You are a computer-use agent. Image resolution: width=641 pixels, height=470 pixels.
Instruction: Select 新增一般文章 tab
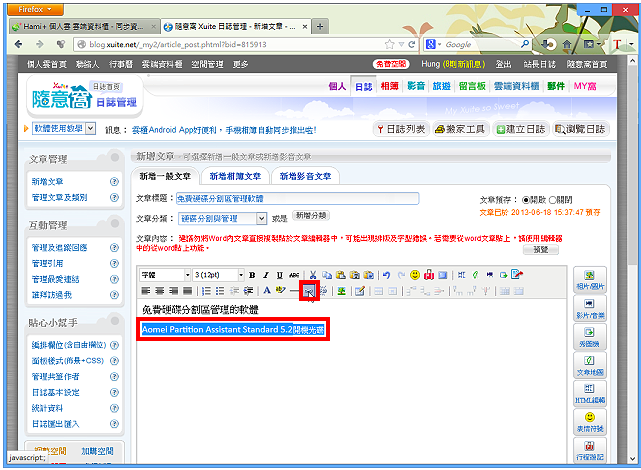(165, 176)
